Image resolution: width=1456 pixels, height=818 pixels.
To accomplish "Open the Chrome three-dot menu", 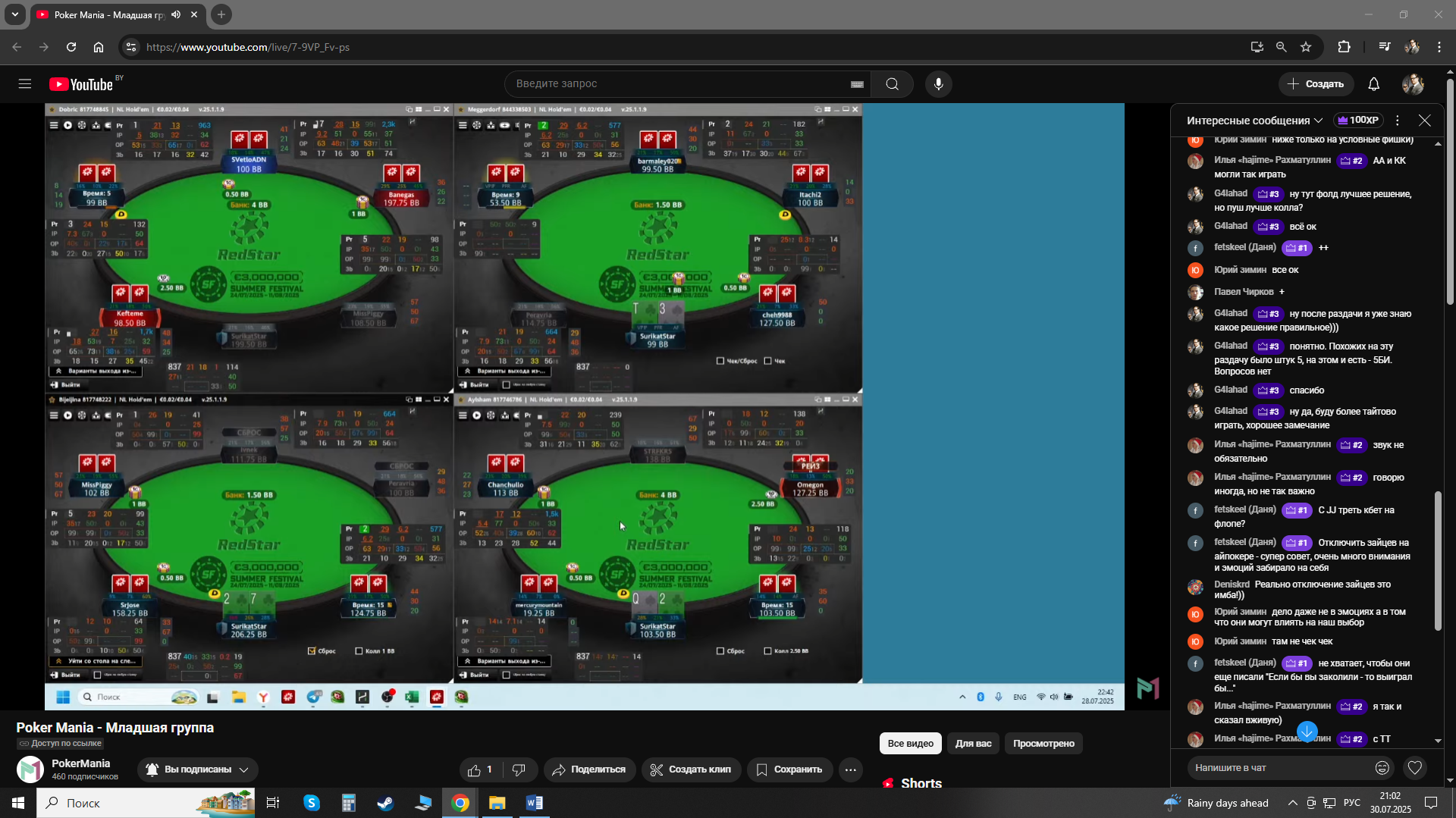I will (x=1439, y=47).
